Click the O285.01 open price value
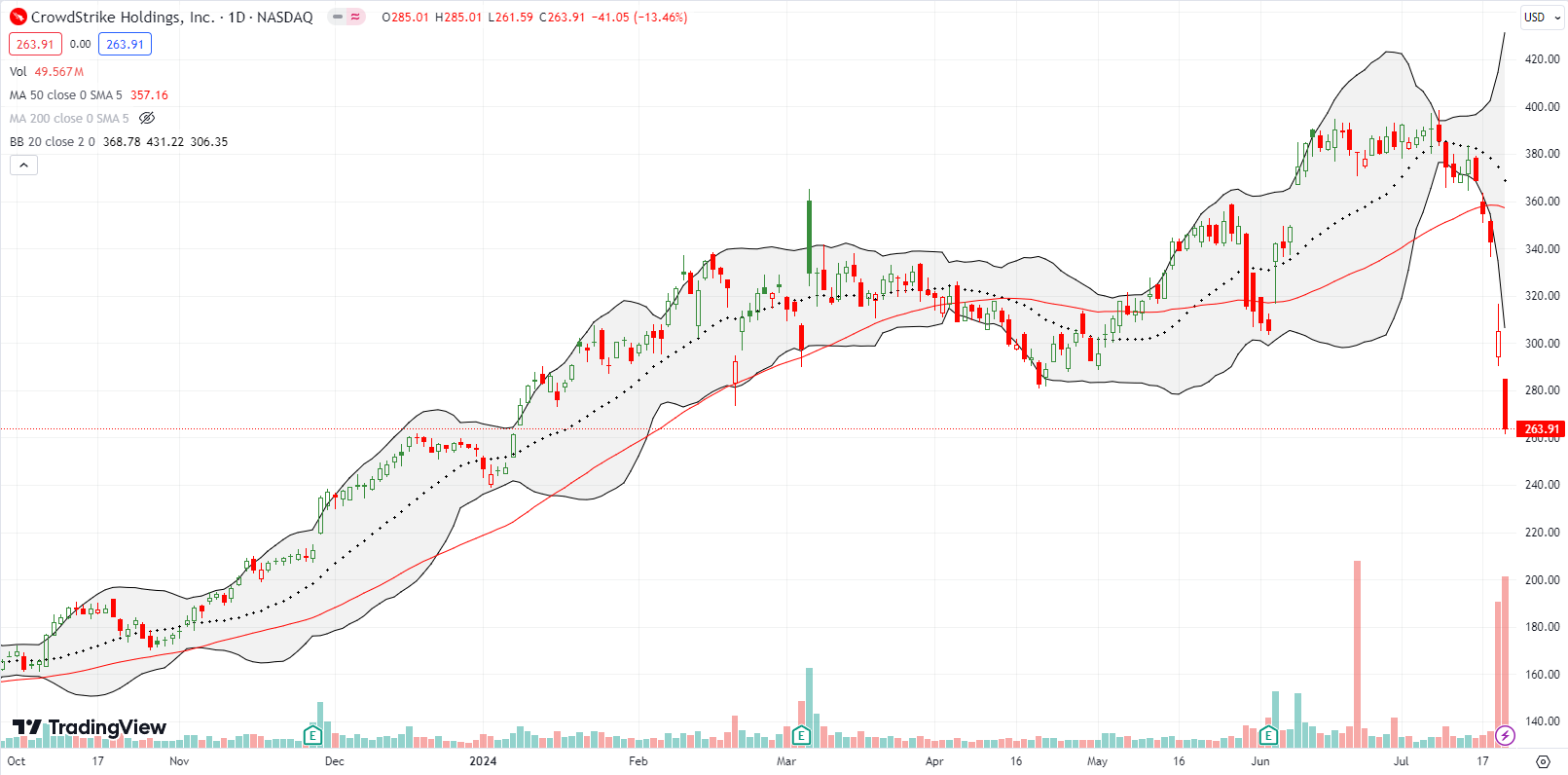Viewport: 1568px width, 775px height. [405, 17]
